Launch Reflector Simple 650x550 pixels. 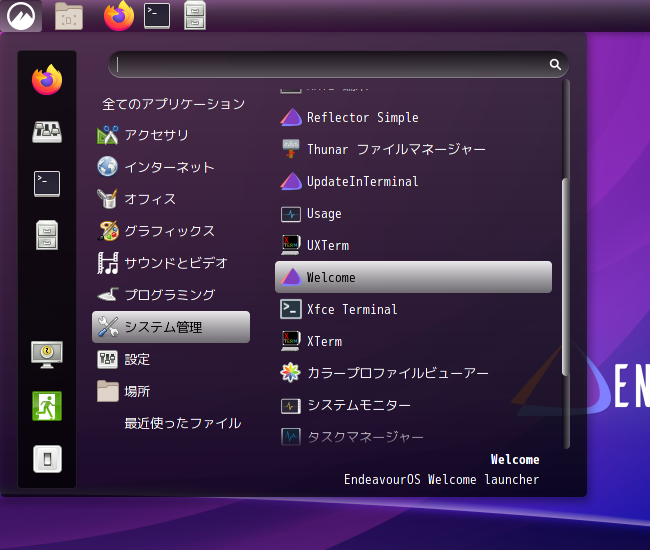coord(413,117)
